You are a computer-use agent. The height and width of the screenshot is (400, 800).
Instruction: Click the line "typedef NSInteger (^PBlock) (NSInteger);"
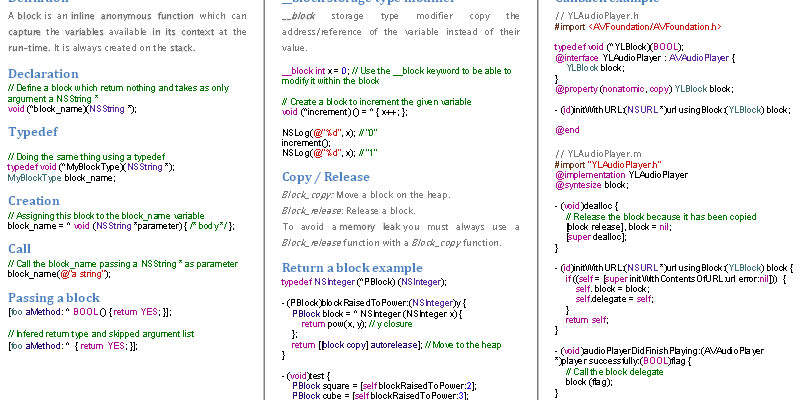coord(364,282)
